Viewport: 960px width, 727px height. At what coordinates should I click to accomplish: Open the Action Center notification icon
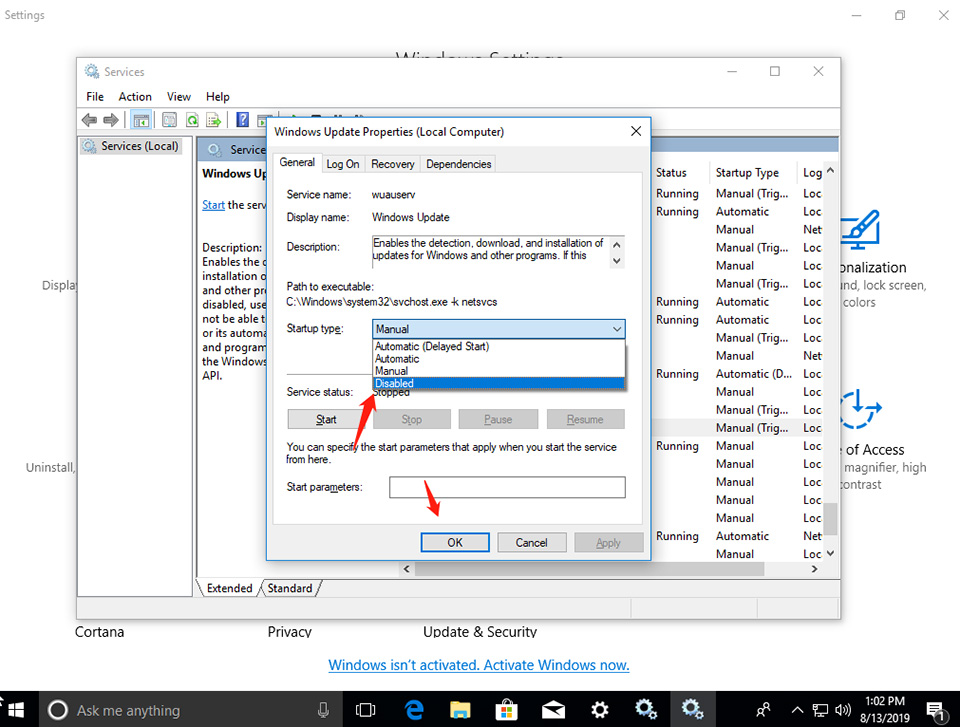coord(936,710)
